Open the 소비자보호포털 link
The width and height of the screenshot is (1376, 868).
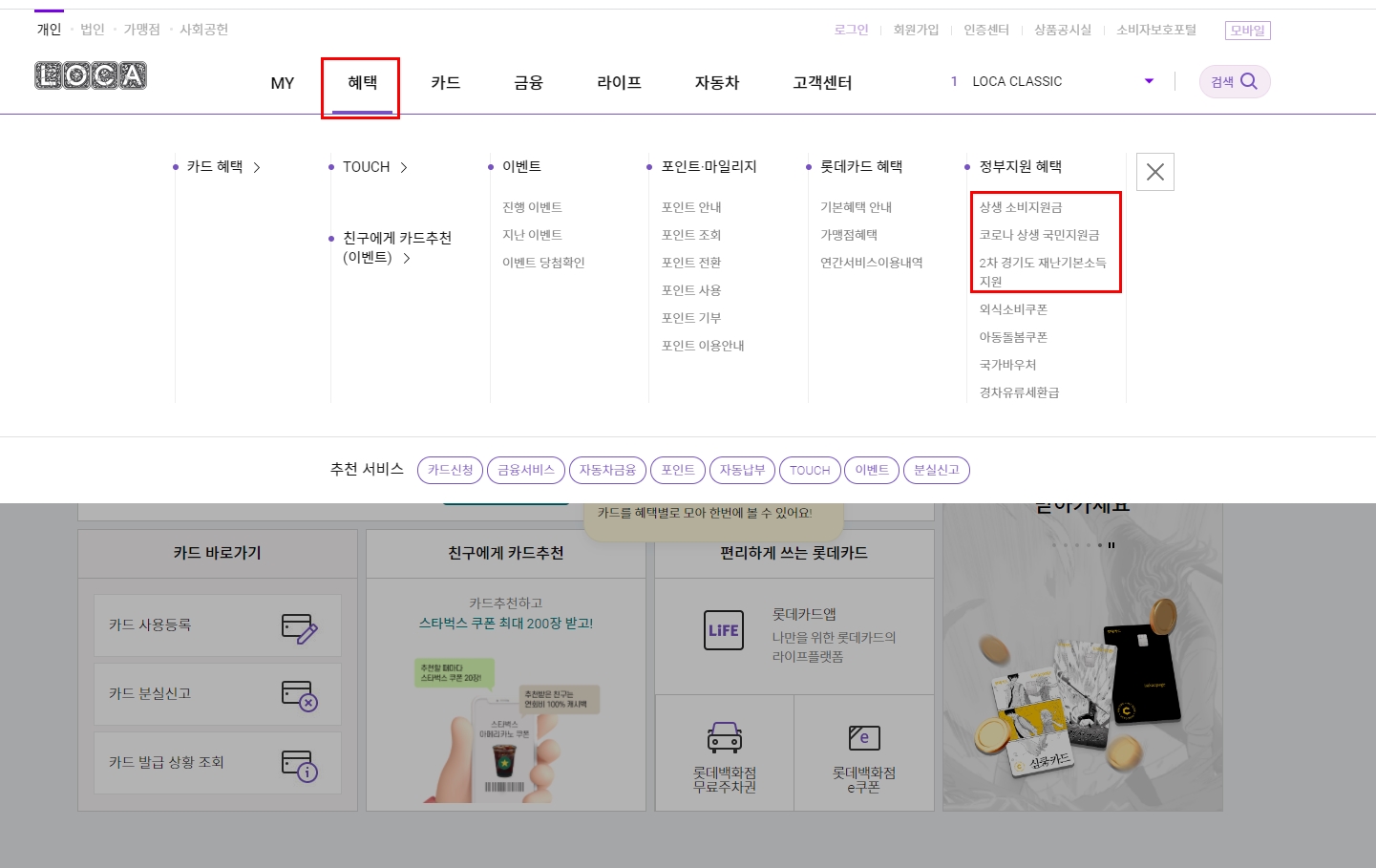click(x=1156, y=30)
